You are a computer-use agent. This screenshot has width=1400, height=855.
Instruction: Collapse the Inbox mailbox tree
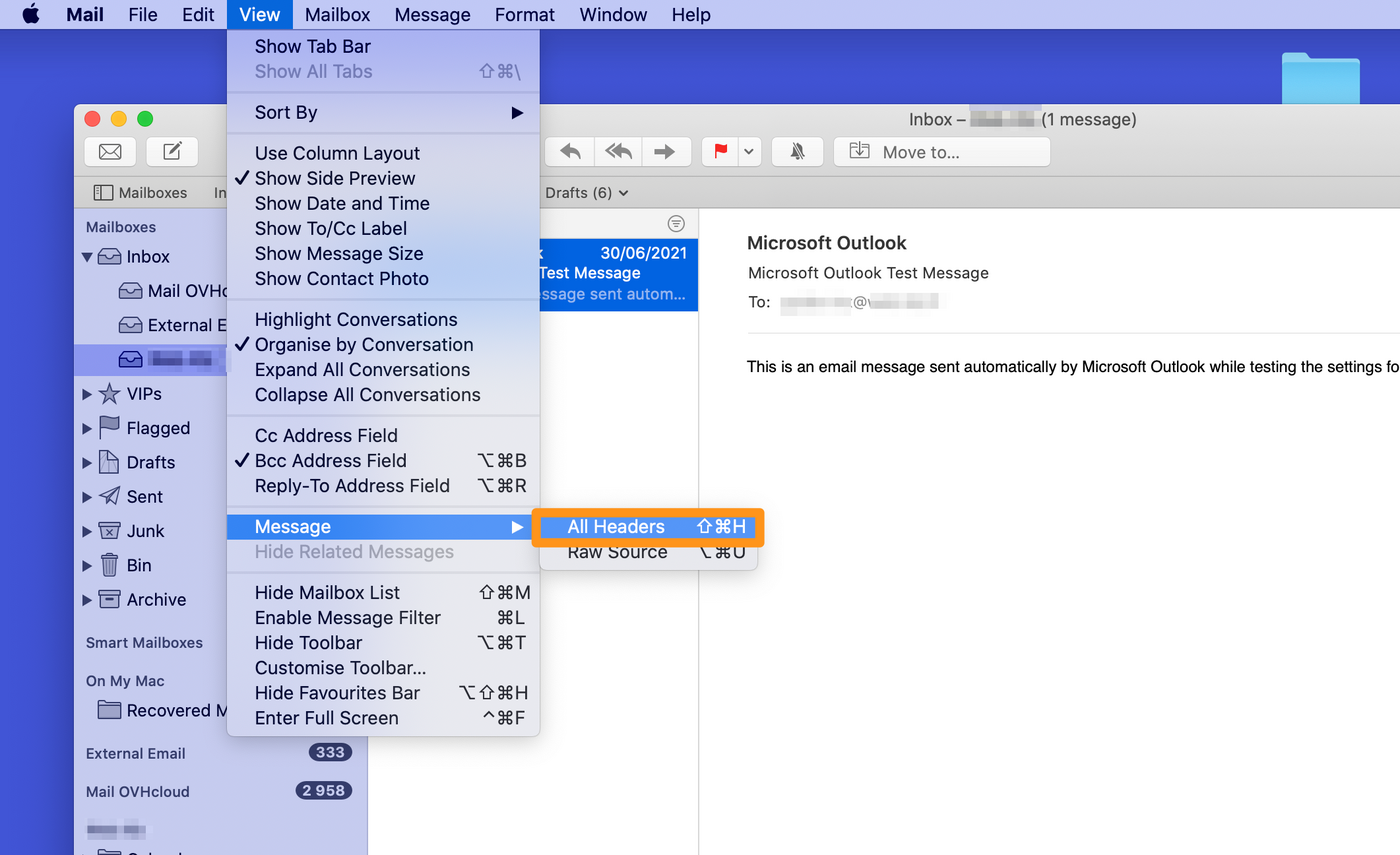point(87,256)
